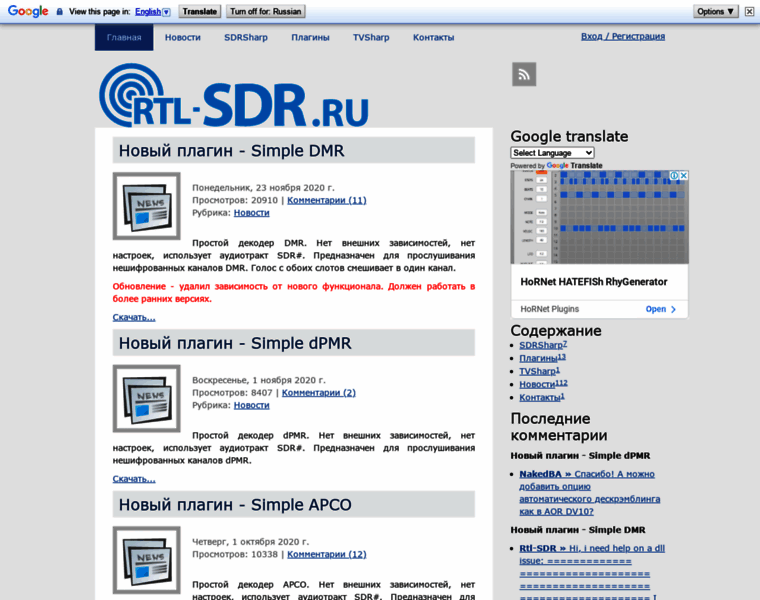Open Комментарии (11) link
The height and width of the screenshot is (600, 760).
click(327, 200)
